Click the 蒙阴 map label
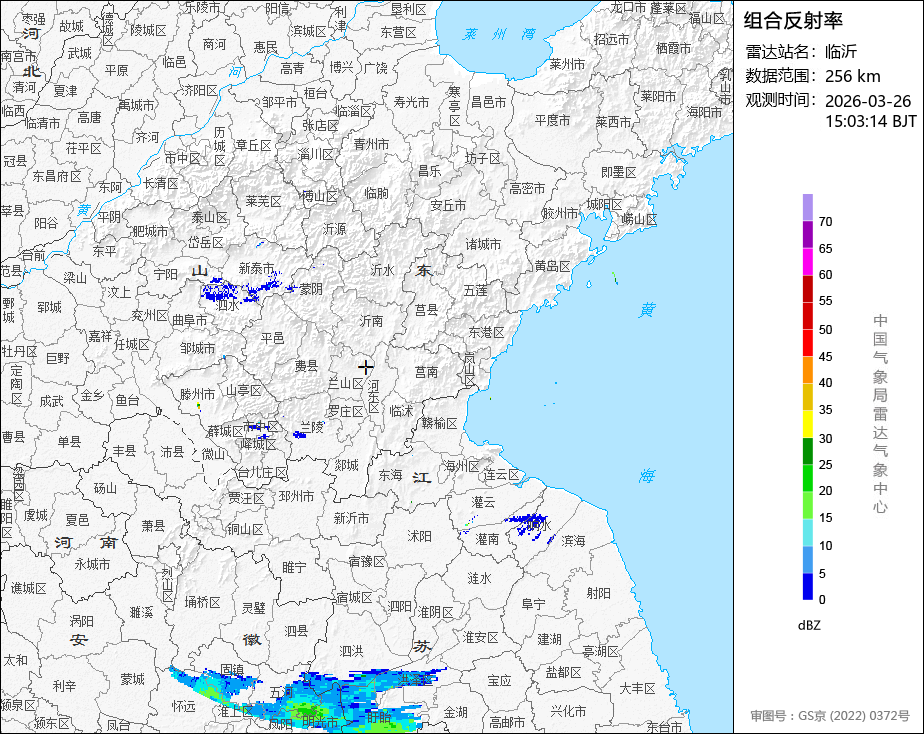Viewport: 924px width, 734px height. tap(311, 289)
